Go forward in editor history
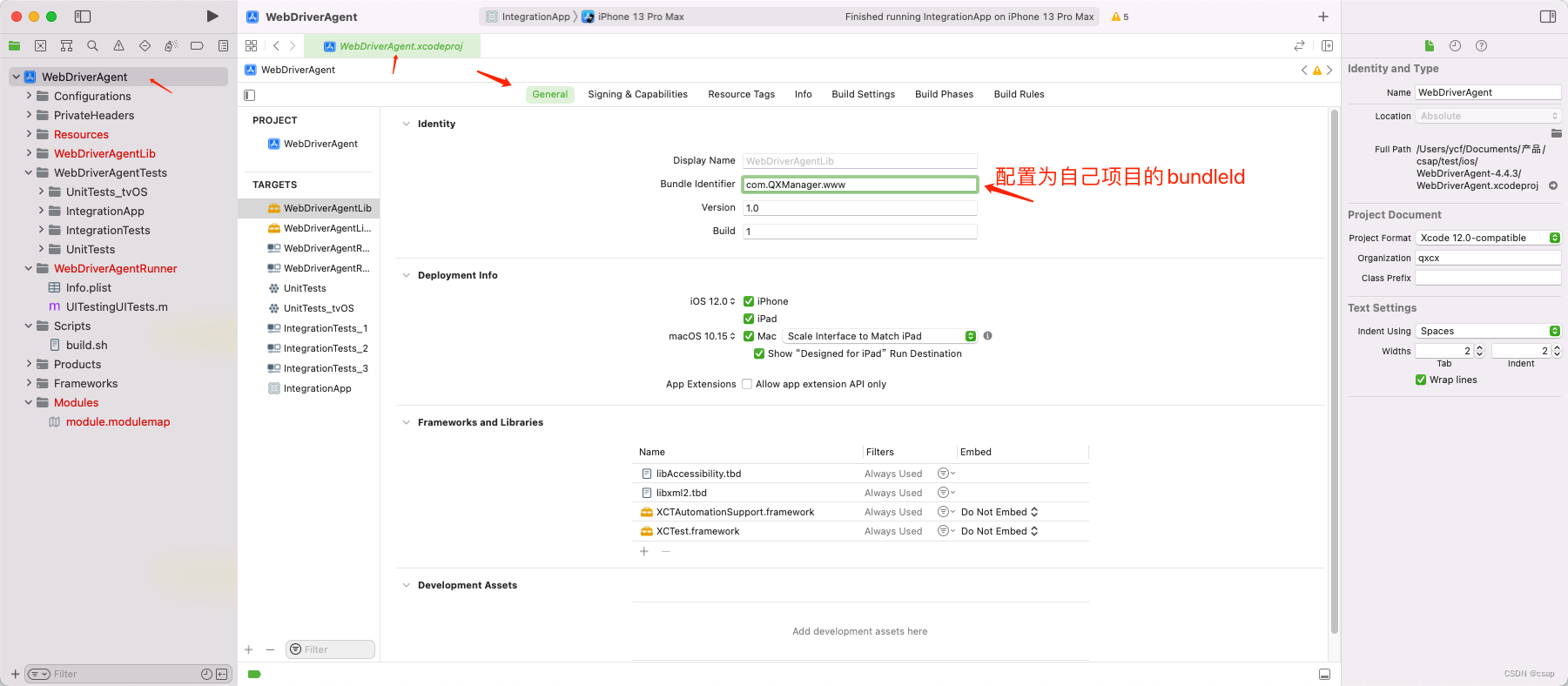 [x=293, y=46]
